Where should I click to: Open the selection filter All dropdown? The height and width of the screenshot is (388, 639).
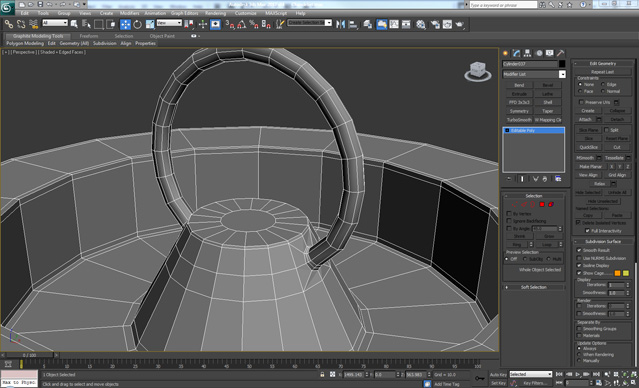[55, 23]
